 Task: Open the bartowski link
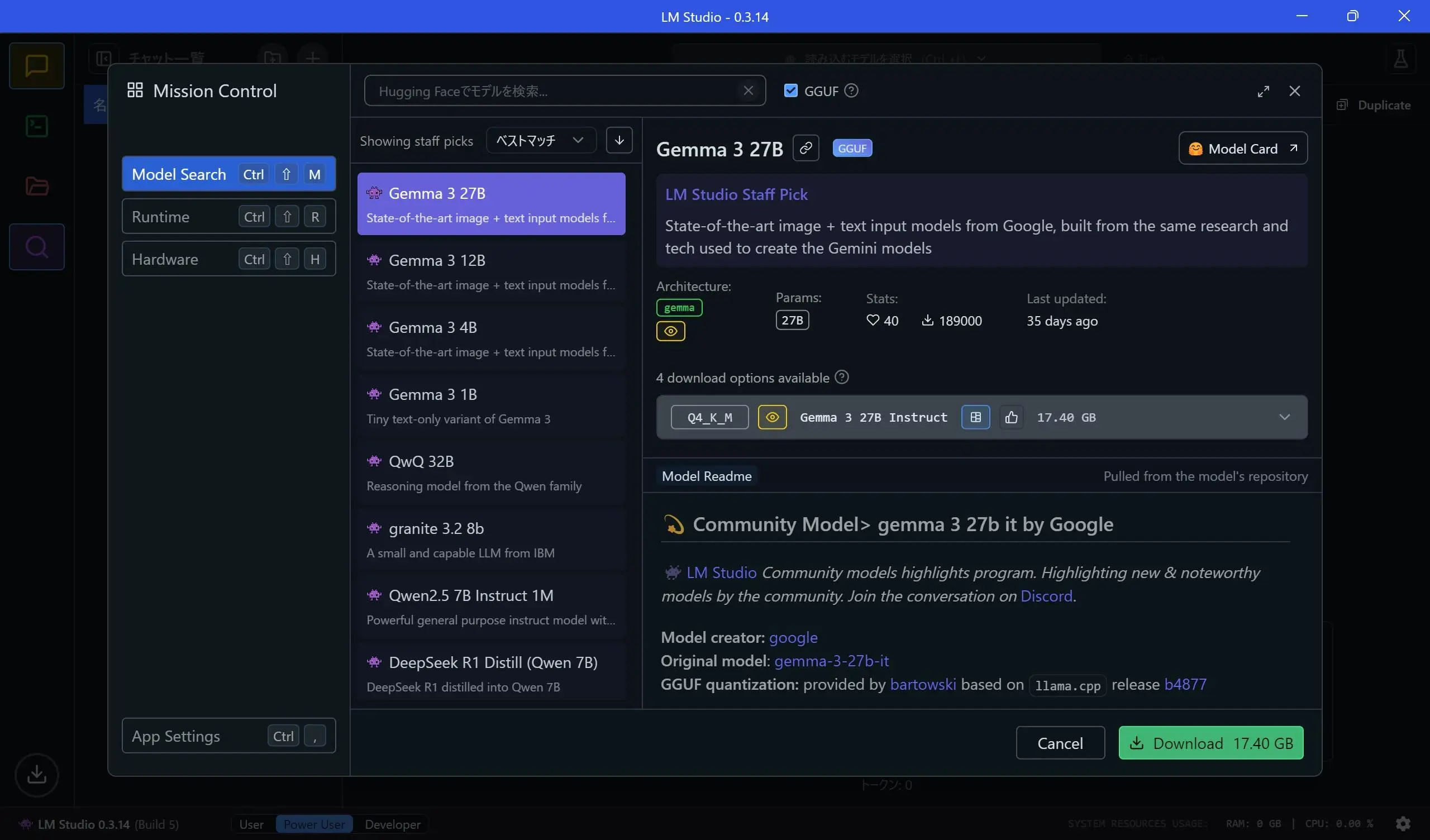tap(923, 684)
